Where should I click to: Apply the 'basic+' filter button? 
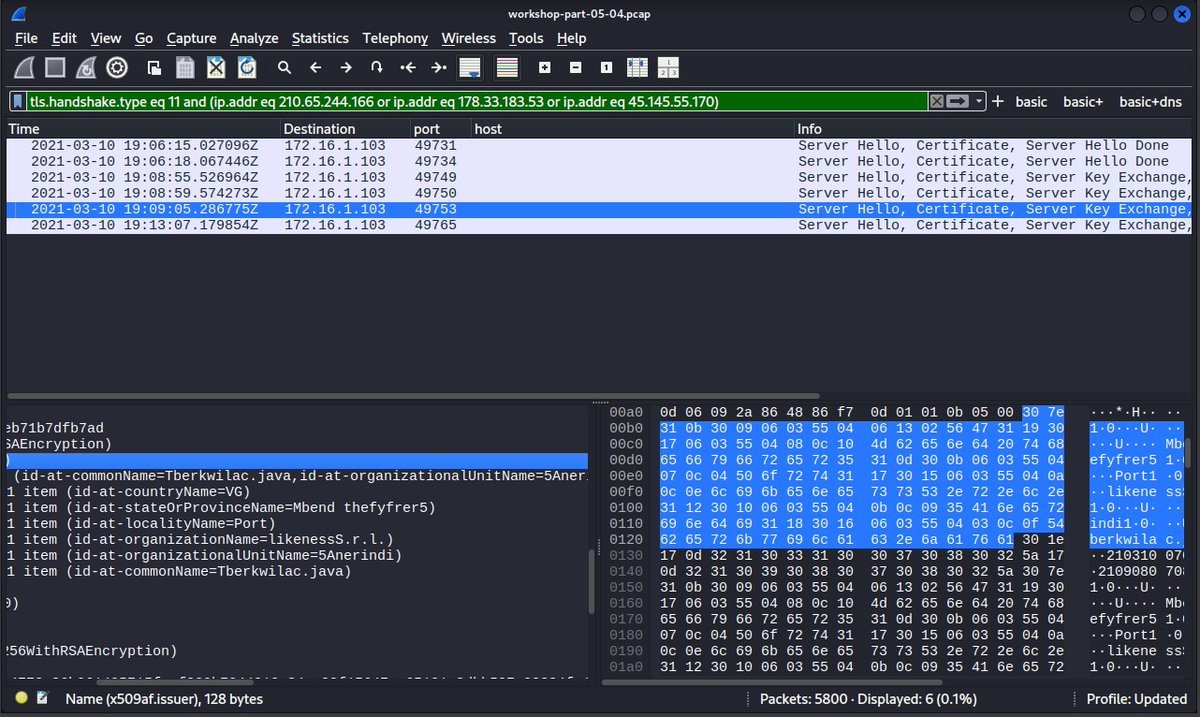click(x=1083, y=101)
